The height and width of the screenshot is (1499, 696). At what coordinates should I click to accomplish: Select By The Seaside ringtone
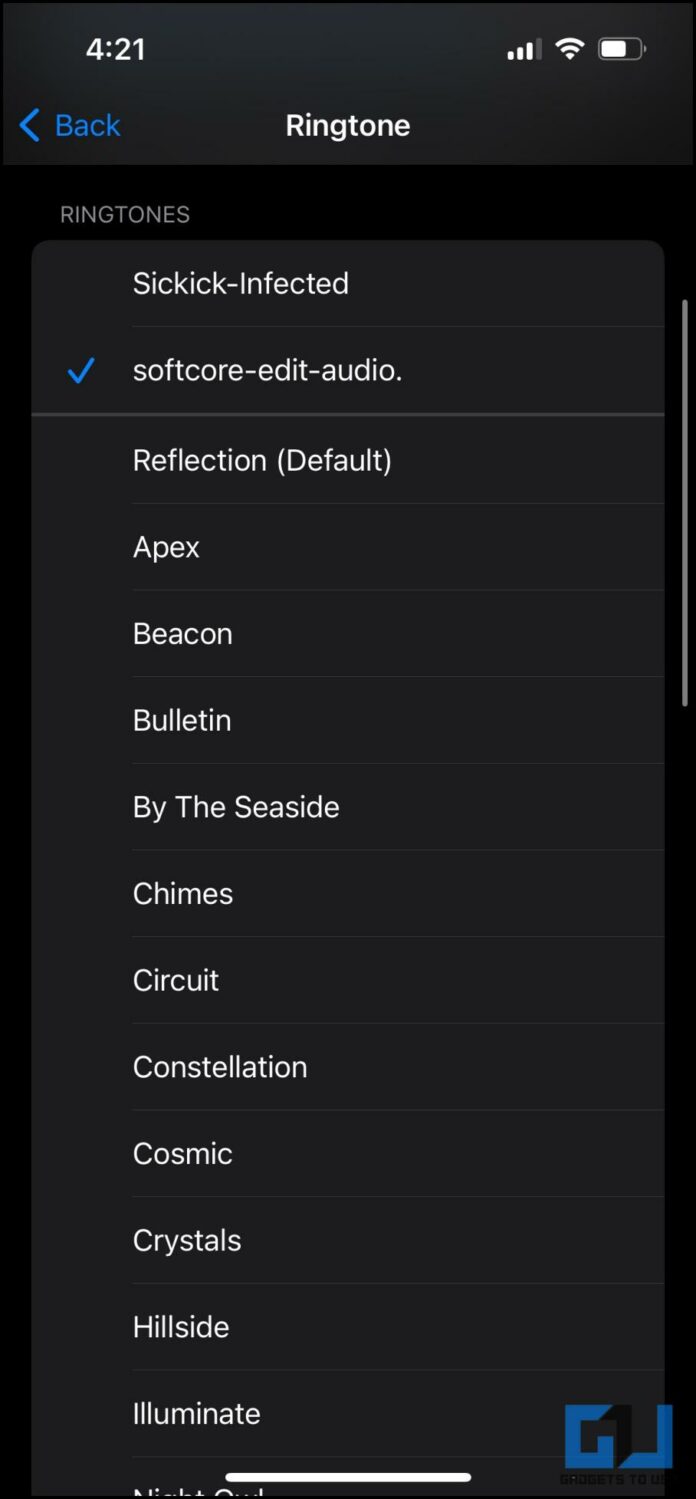[x=236, y=807]
